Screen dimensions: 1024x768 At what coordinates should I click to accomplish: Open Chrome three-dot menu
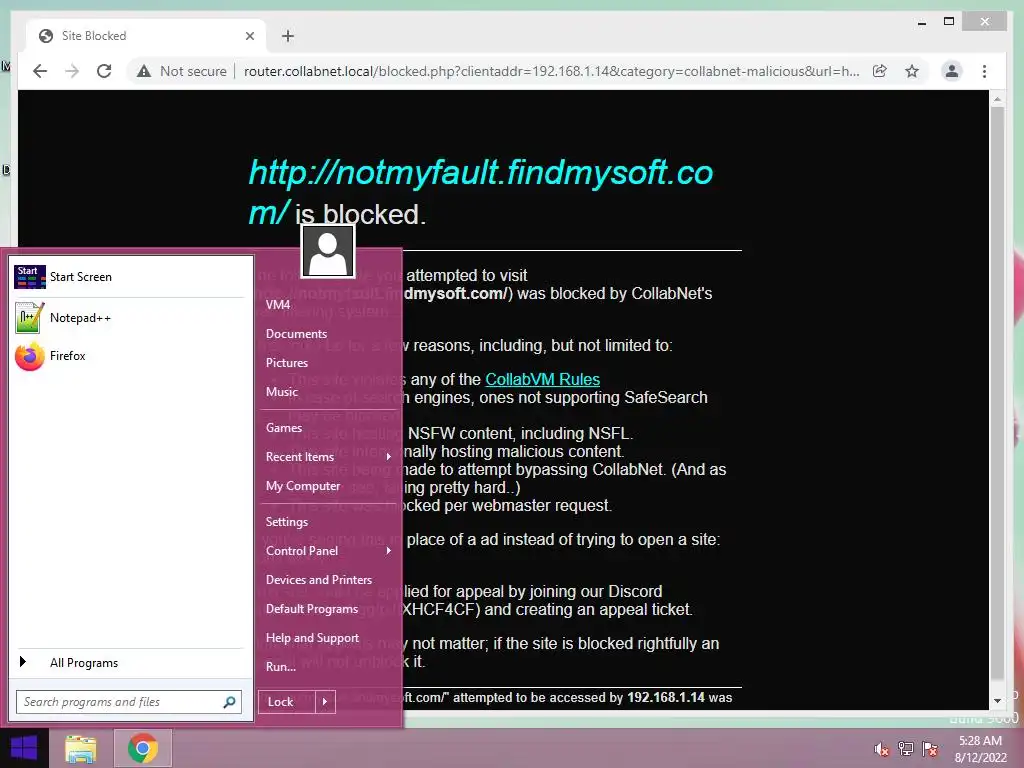(x=984, y=71)
